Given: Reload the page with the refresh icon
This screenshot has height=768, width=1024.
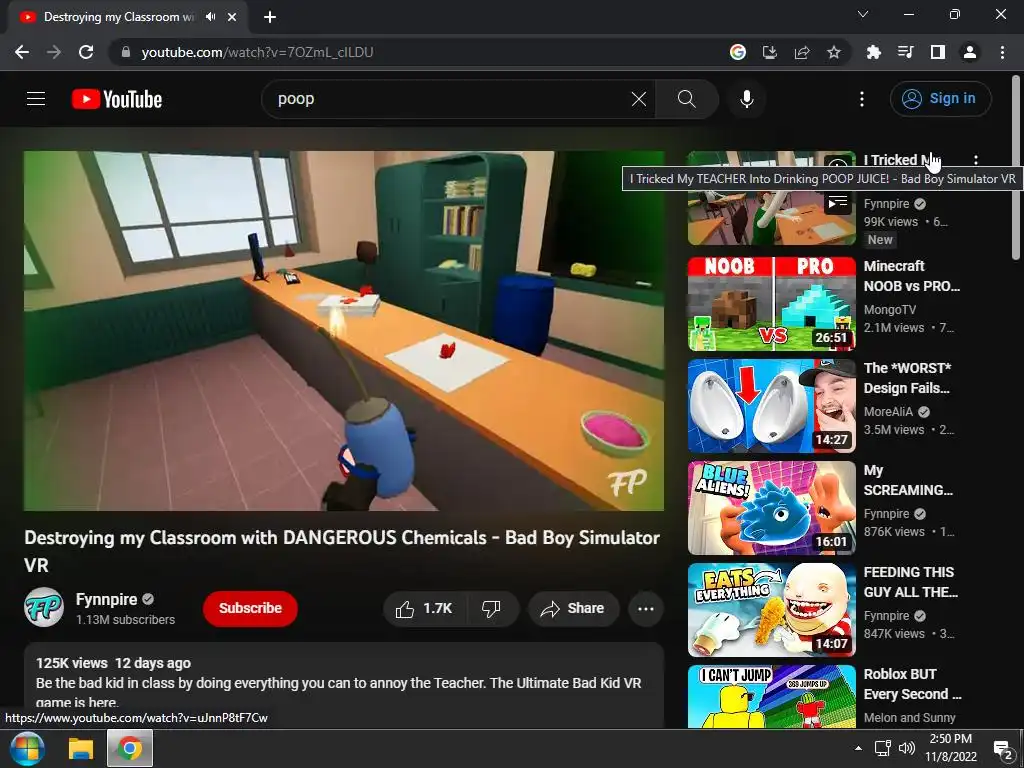Looking at the screenshot, I should click(86, 52).
